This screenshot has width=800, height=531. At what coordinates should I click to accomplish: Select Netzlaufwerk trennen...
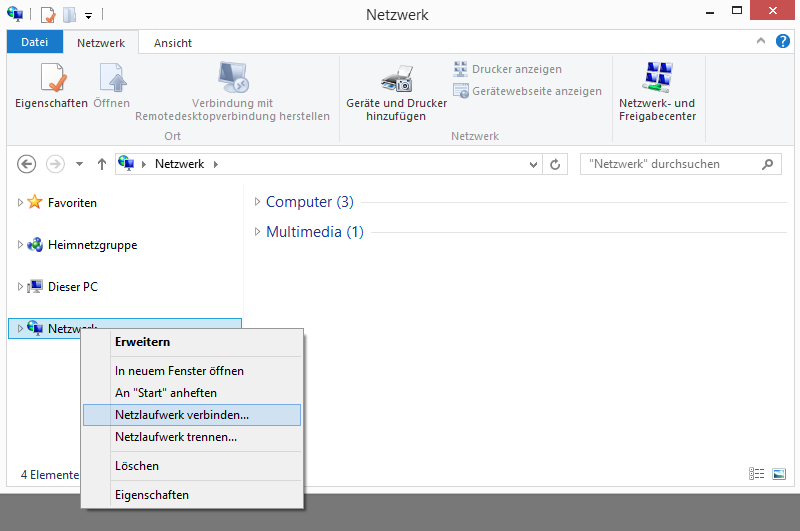[x=192, y=437]
